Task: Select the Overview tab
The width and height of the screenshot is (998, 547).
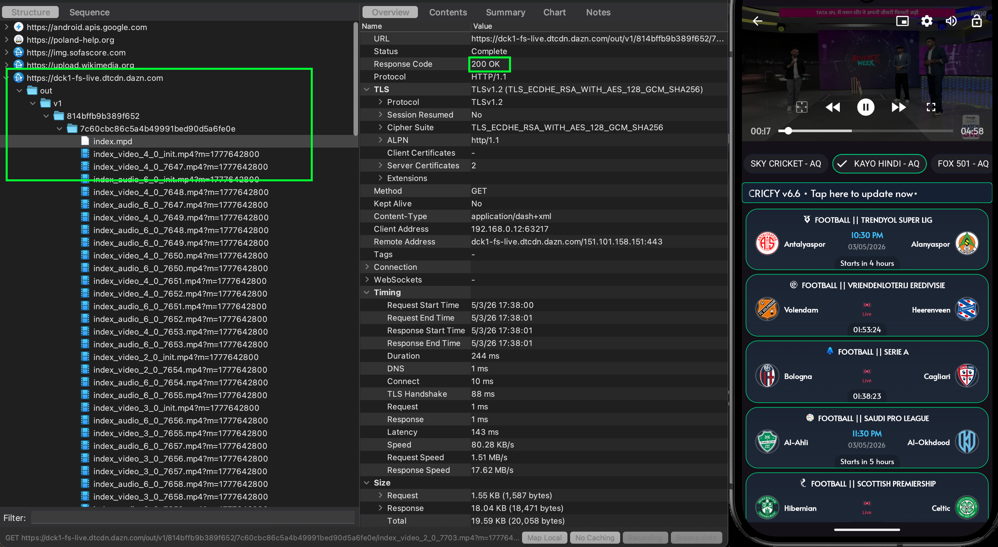Action: tap(390, 12)
